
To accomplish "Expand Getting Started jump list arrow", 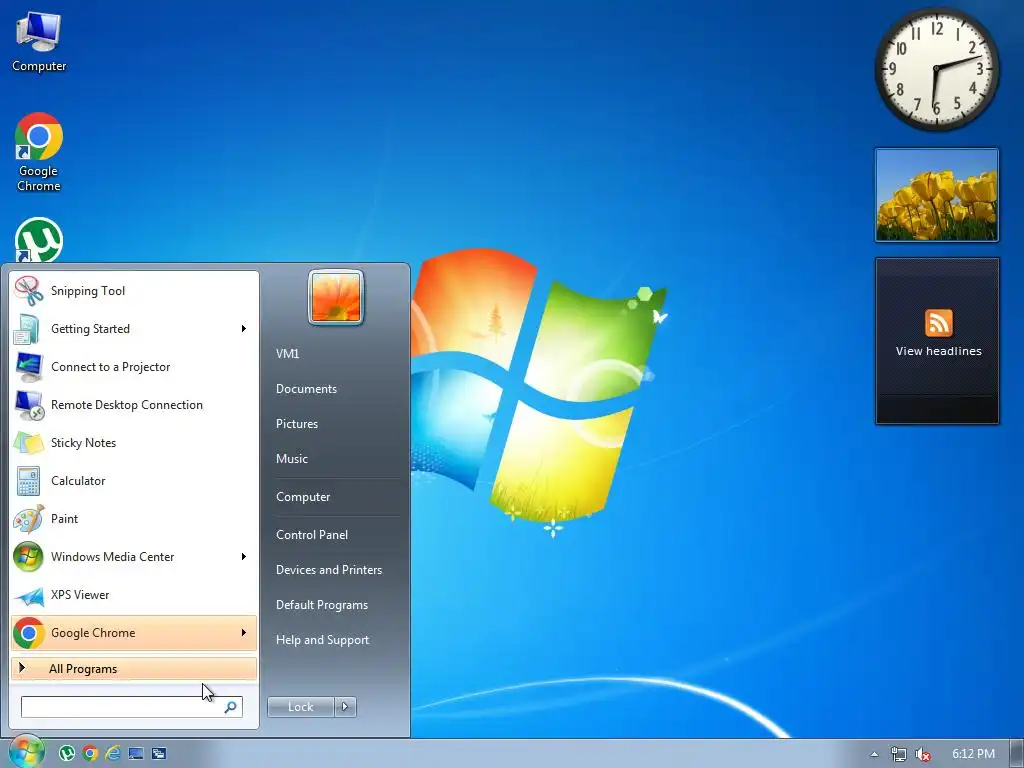I will tap(244, 328).
